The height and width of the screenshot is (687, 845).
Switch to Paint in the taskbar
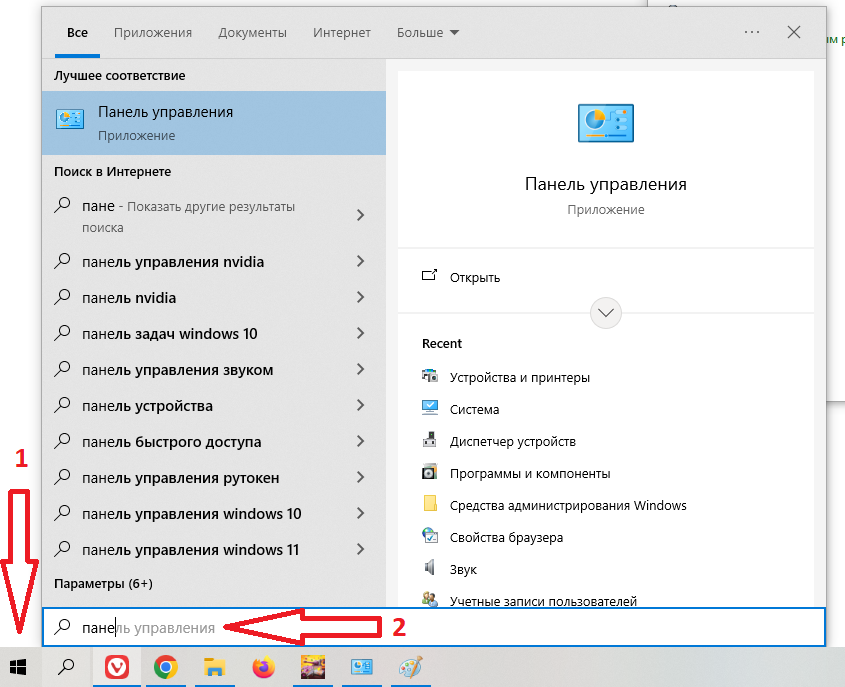coord(410,667)
